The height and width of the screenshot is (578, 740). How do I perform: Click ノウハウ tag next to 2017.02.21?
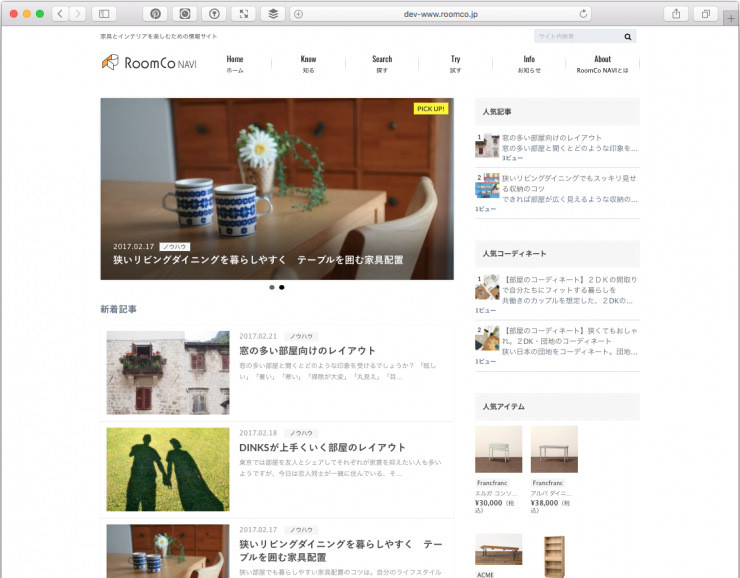click(301, 336)
